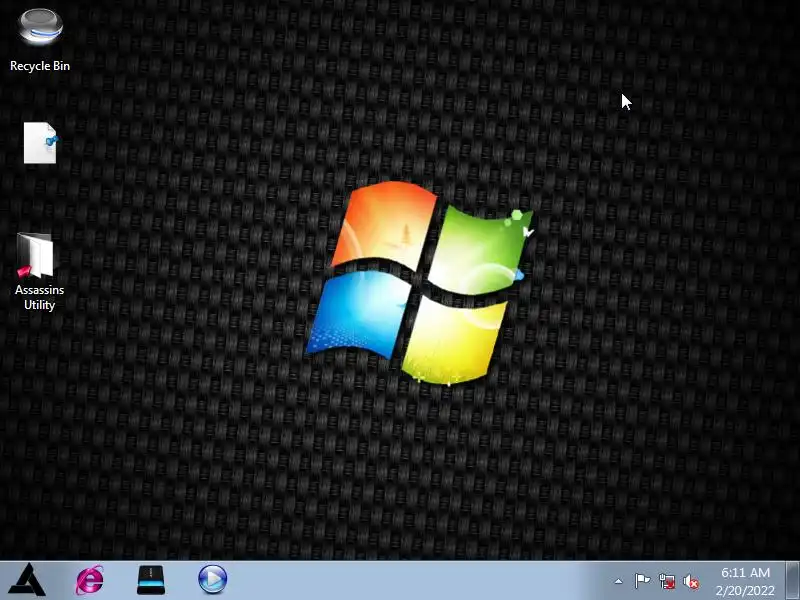The image size is (800, 600).
Task: Open the Assassin's Creed Start button
Action: click(27, 580)
